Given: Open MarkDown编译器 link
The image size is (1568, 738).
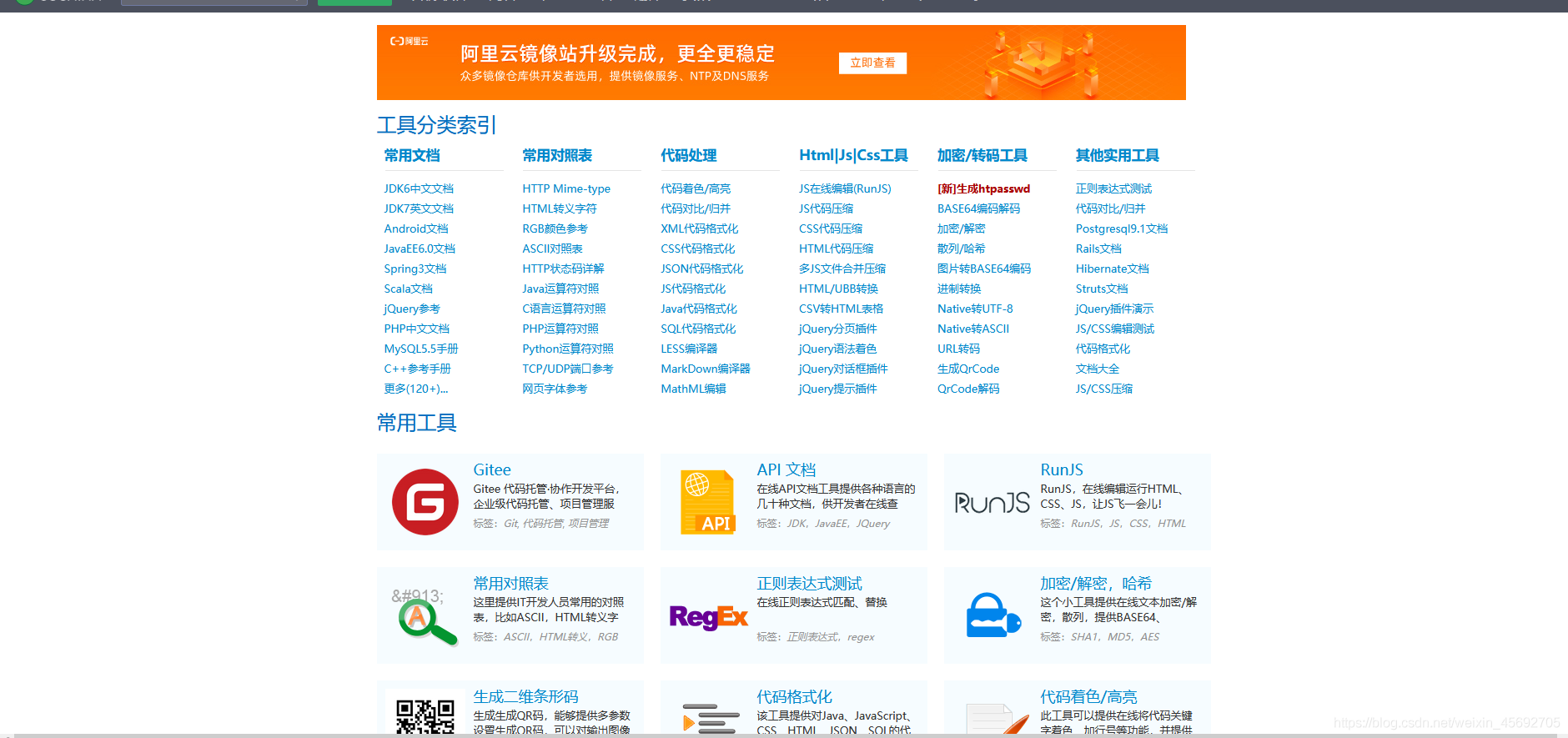Looking at the screenshot, I should (706, 369).
